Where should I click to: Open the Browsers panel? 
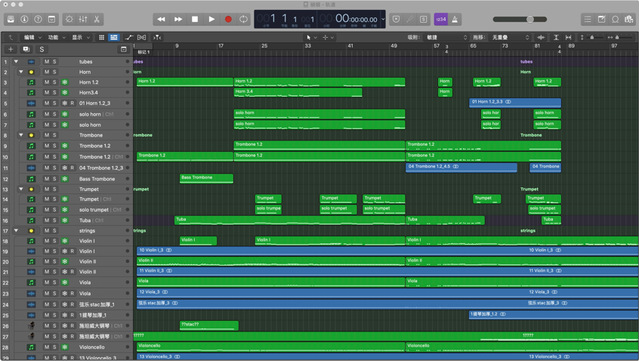click(629, 19)
